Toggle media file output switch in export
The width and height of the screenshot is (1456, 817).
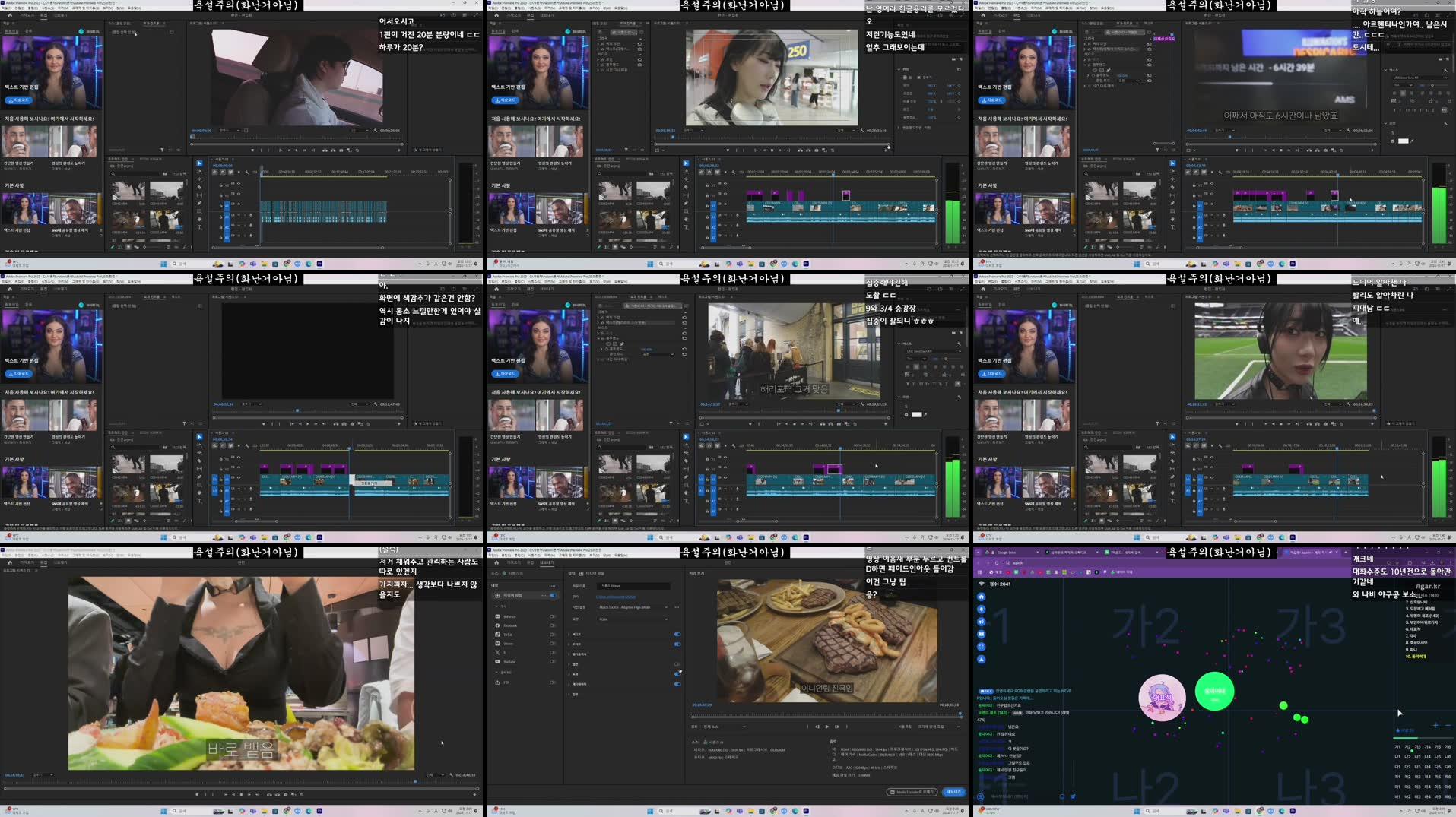point(553,595)
